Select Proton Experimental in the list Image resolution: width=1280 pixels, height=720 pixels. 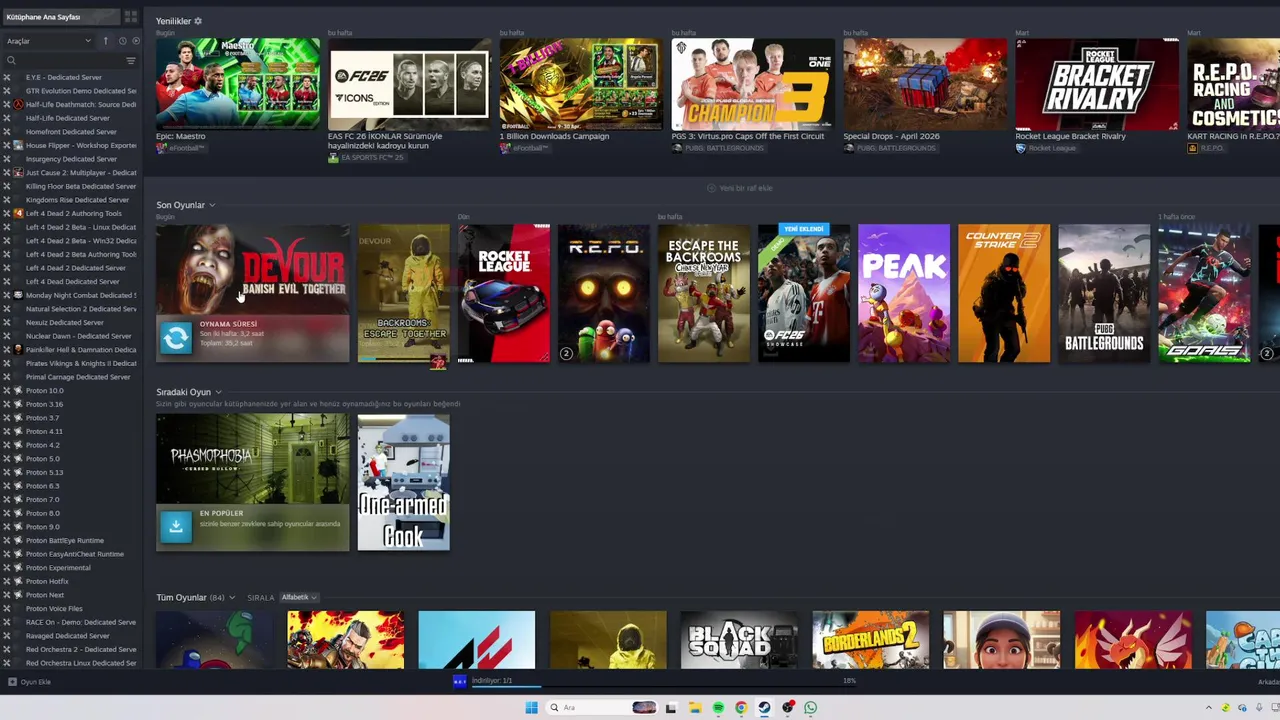tap(58, 567)
